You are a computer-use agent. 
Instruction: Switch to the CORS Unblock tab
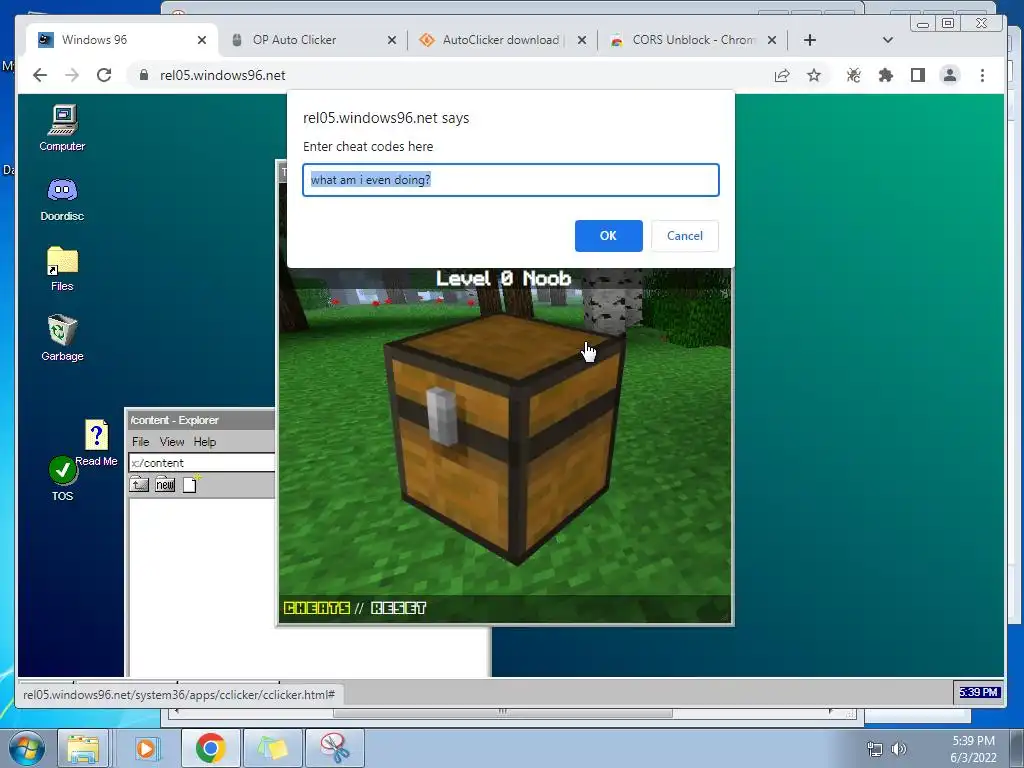tap(692, 40)
